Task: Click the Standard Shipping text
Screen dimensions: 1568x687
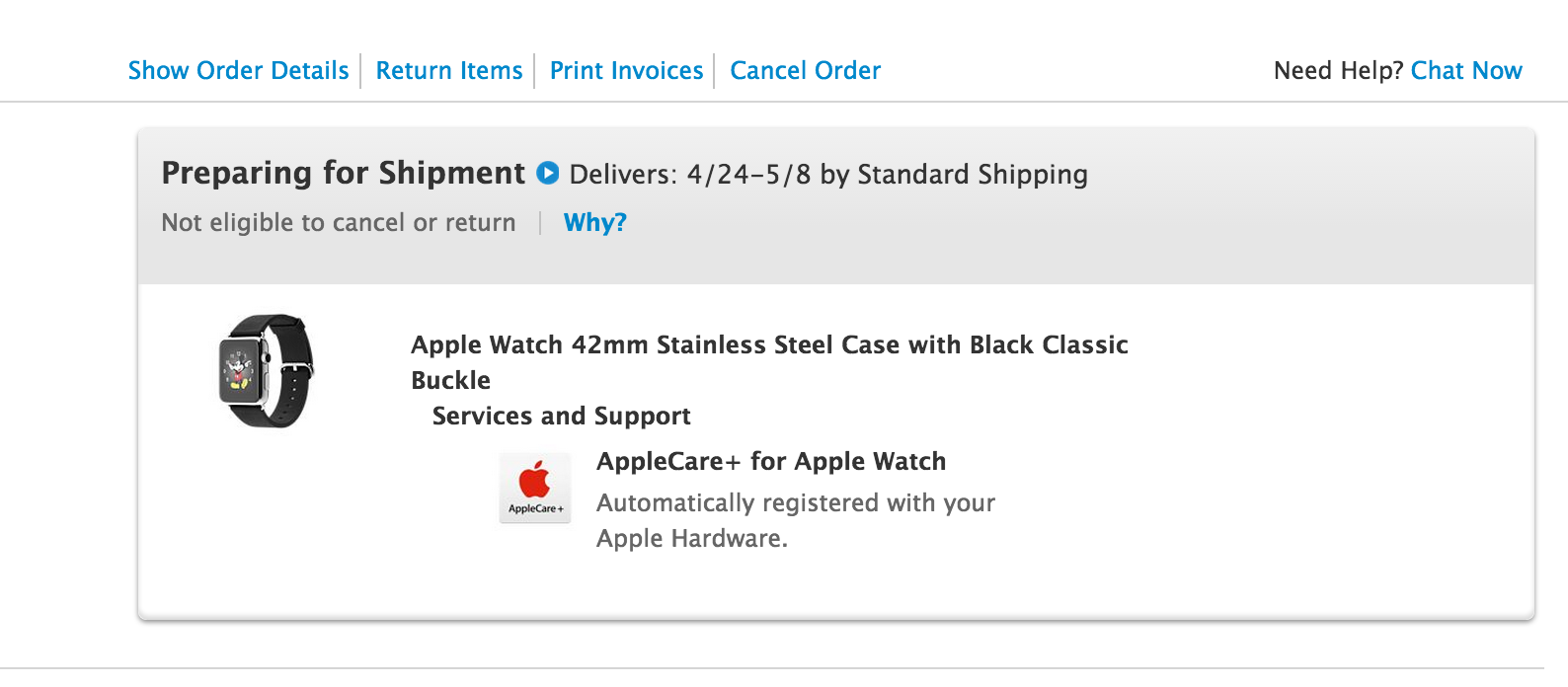Action: (972, 175)
